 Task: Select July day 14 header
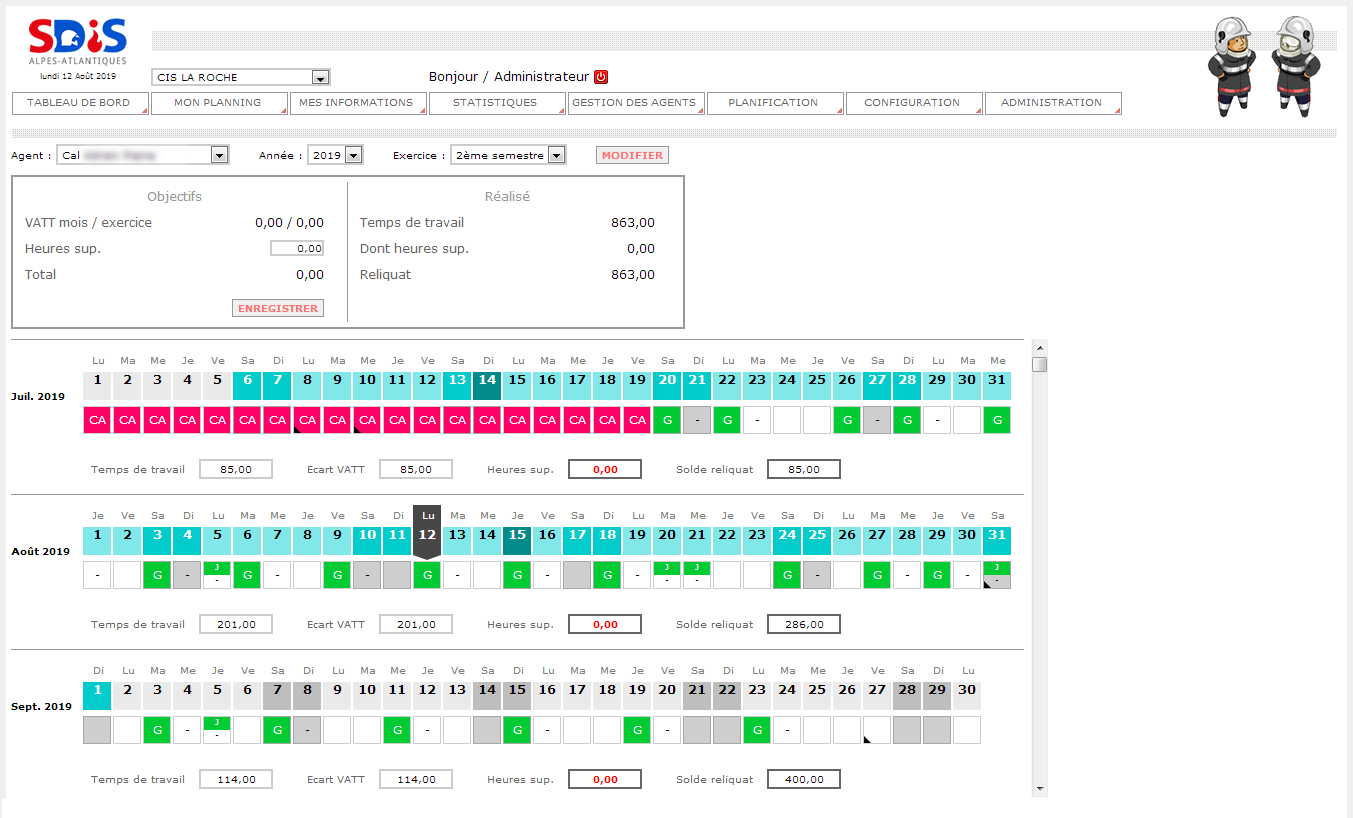coord(487,385)
